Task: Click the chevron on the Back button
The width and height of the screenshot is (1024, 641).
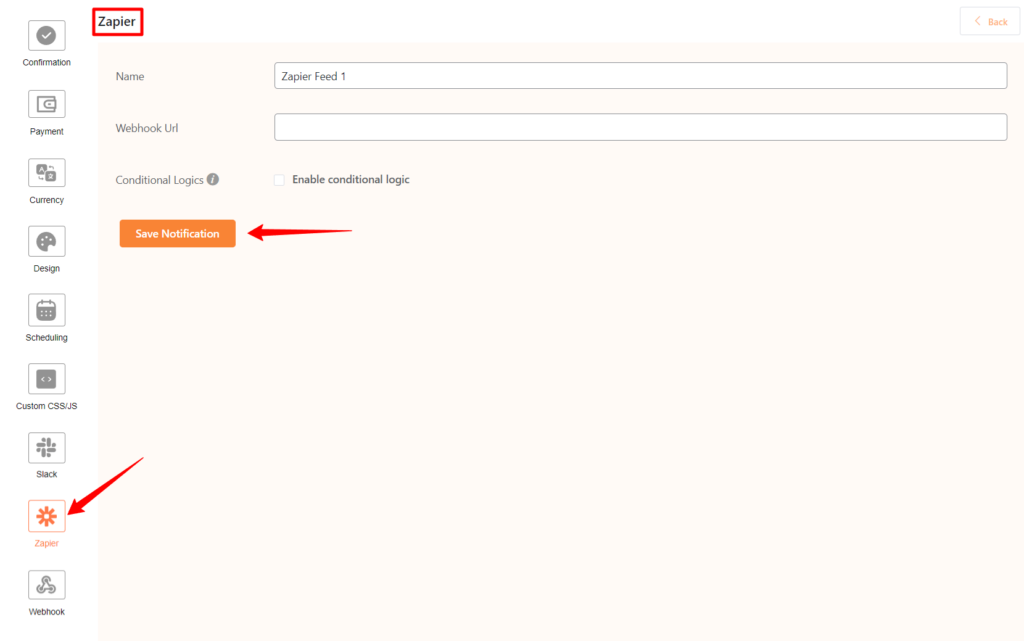Action: [977, 21]
